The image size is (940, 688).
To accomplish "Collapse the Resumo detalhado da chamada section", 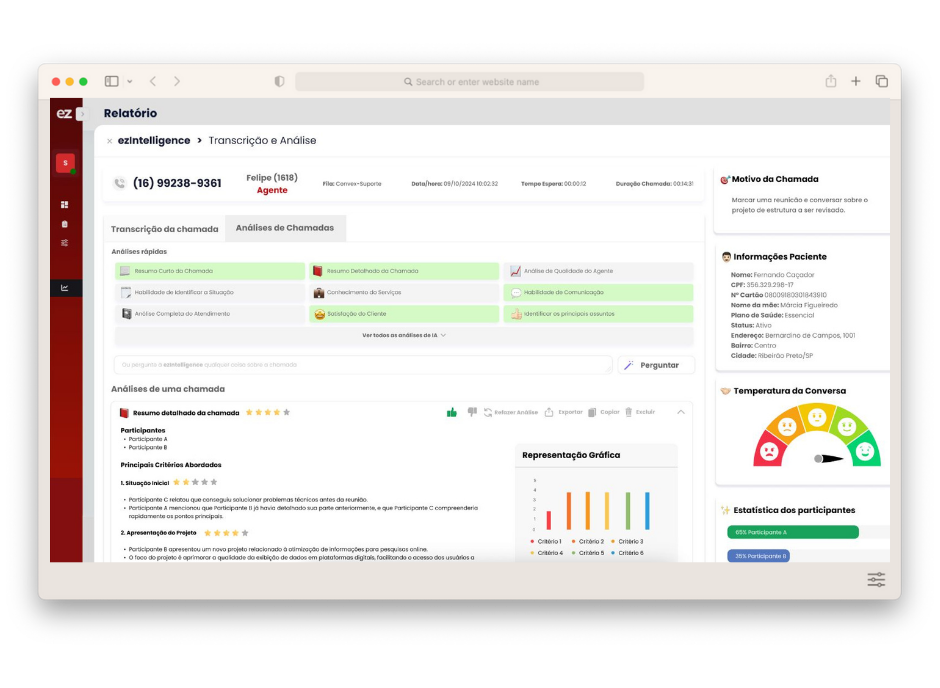I will click(x=681, y=412).
